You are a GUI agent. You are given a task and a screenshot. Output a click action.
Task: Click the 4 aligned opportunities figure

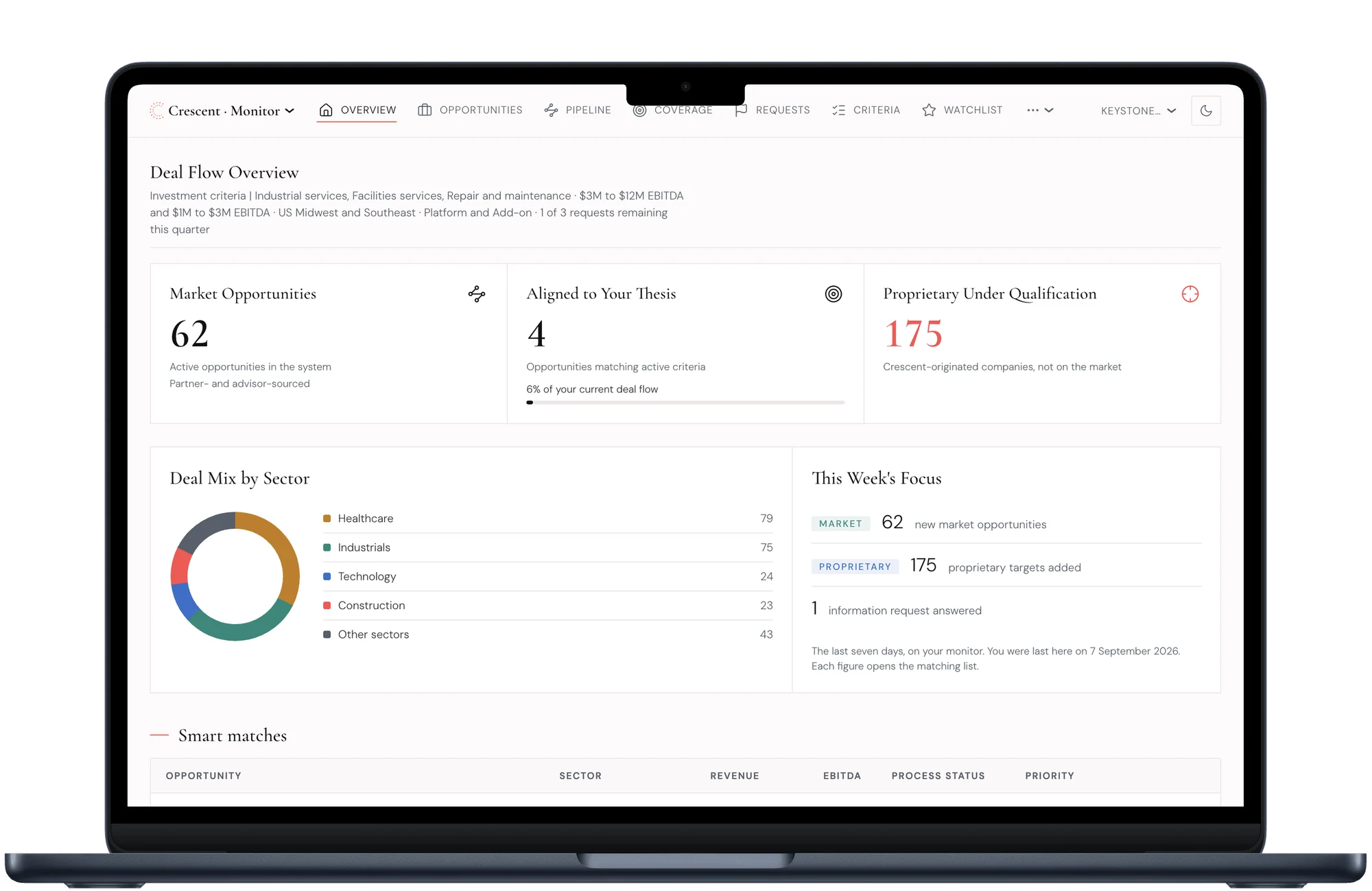pos(536,334)
